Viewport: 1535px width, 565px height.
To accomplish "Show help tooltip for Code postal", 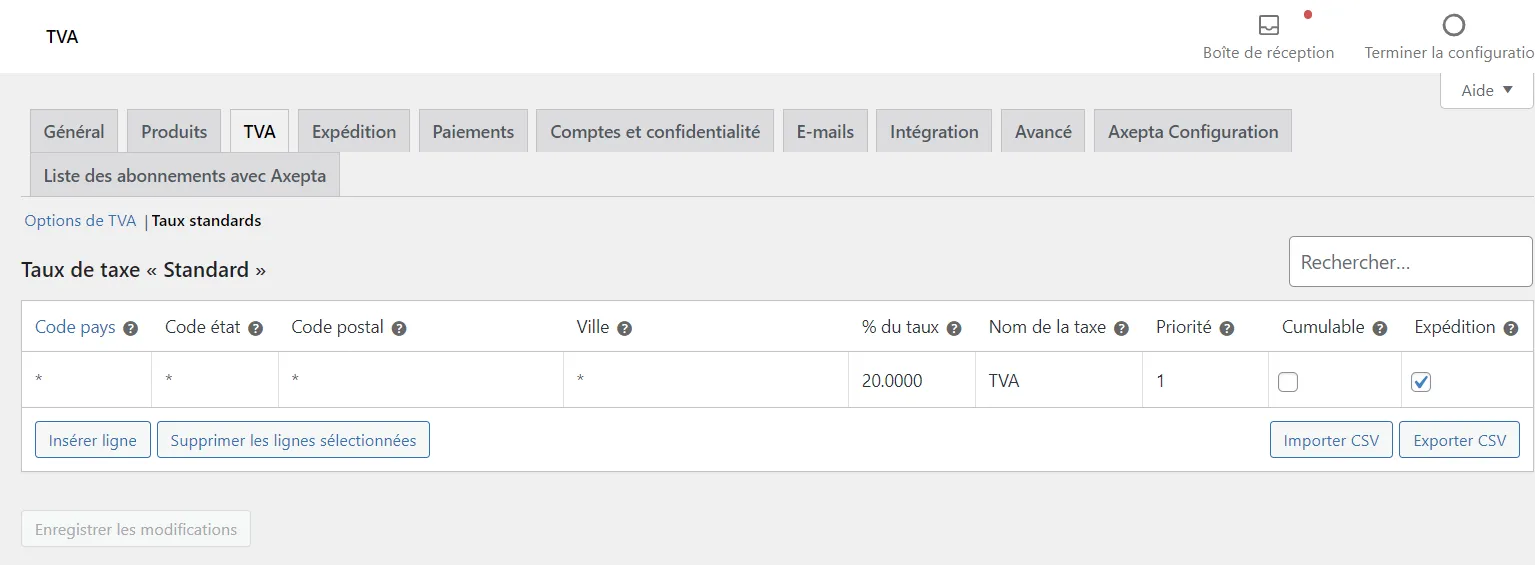I will (x=399, y=328).
